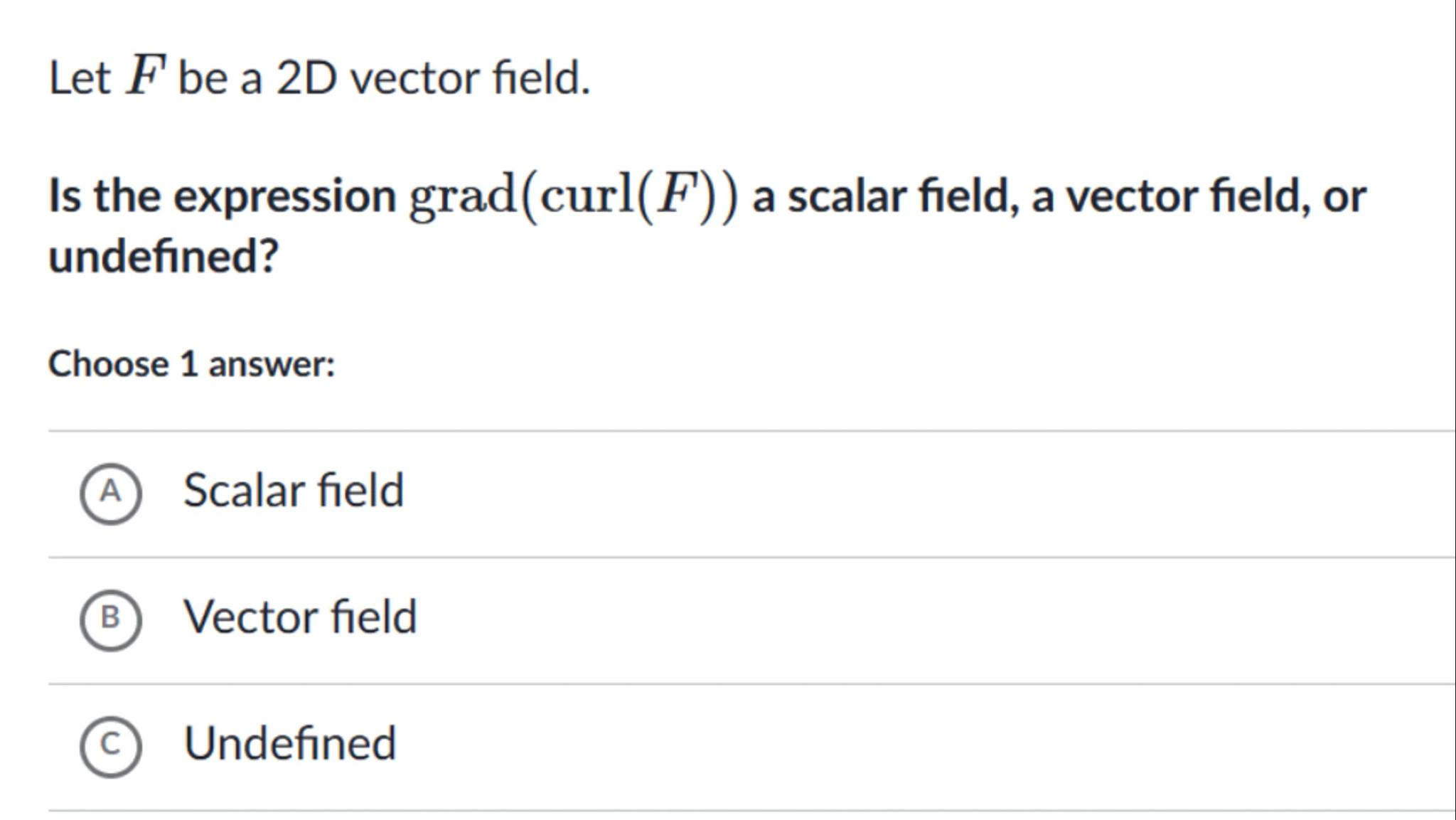This screenshot has height=820, width=1456.
Task: Select radio button A for Scalar field
Action: (110, 493)
